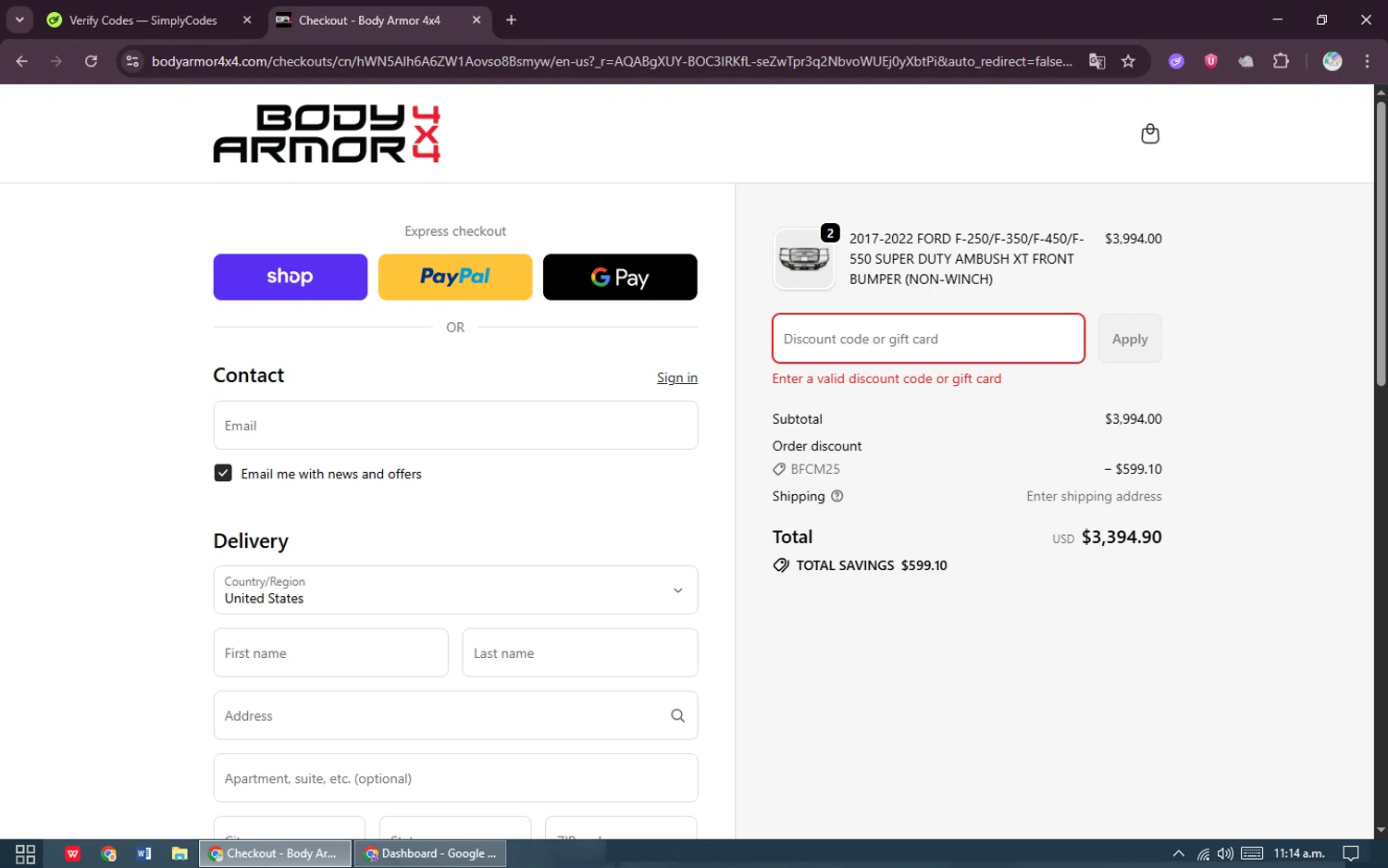Image resolution: width=1388 pixels, height=868 pixels.
Task: Open the red WPS Office taskbar icon
Action: tap(73, 853)
